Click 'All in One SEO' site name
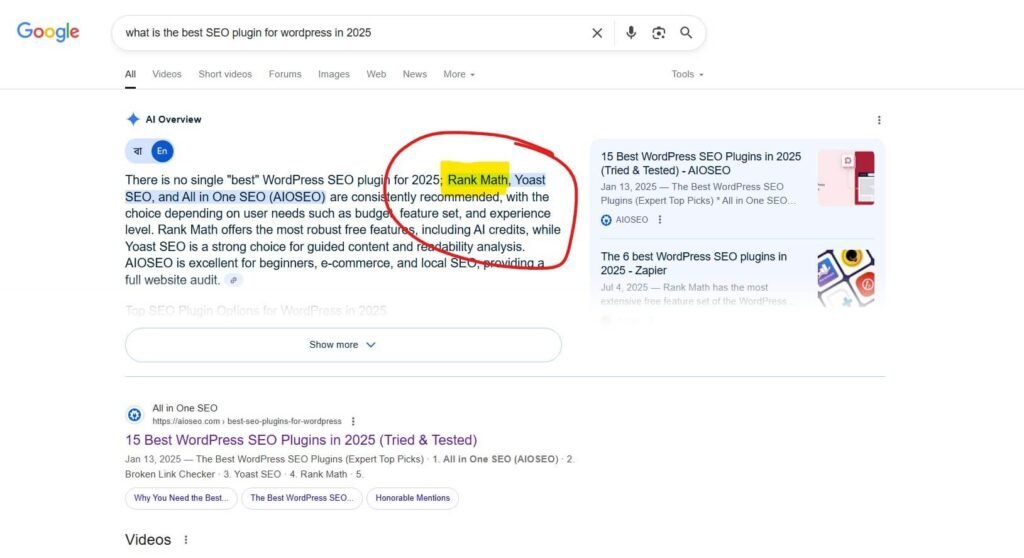This screenshot has width=1024, height=558. coord(185,408)
